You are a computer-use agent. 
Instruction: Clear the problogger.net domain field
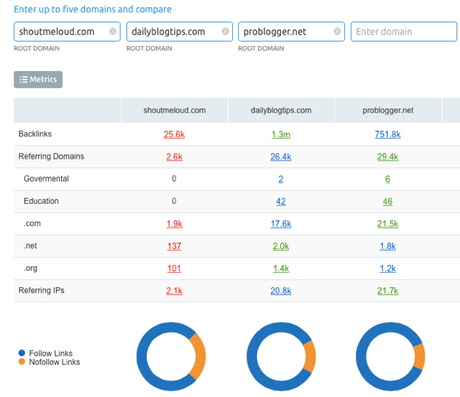337,31
